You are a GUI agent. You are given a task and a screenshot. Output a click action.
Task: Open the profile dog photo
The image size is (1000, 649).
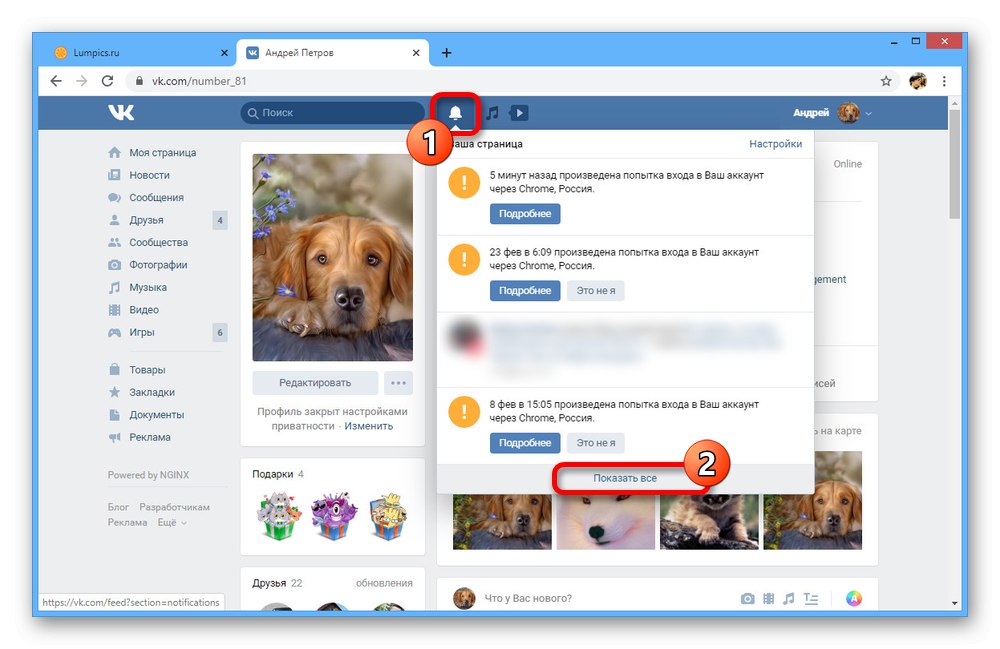pyautogui.click(x=332, y=258)
